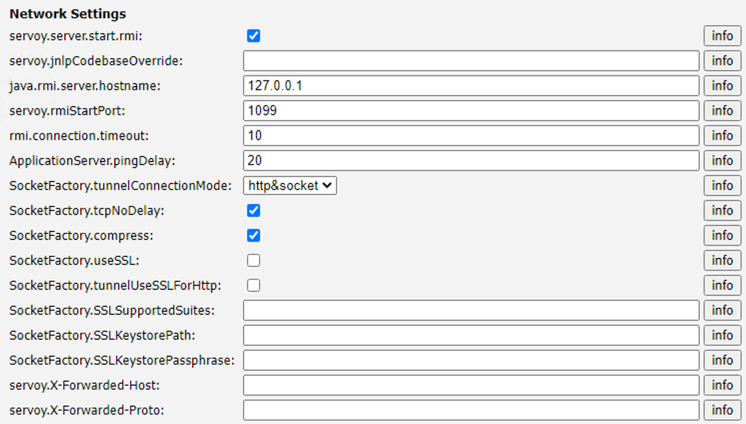The height and width of the screenshot is (424, 746).
Task: Open info for SocketFactory.SSLKeystorePassphrase
Action: [722, 360]
